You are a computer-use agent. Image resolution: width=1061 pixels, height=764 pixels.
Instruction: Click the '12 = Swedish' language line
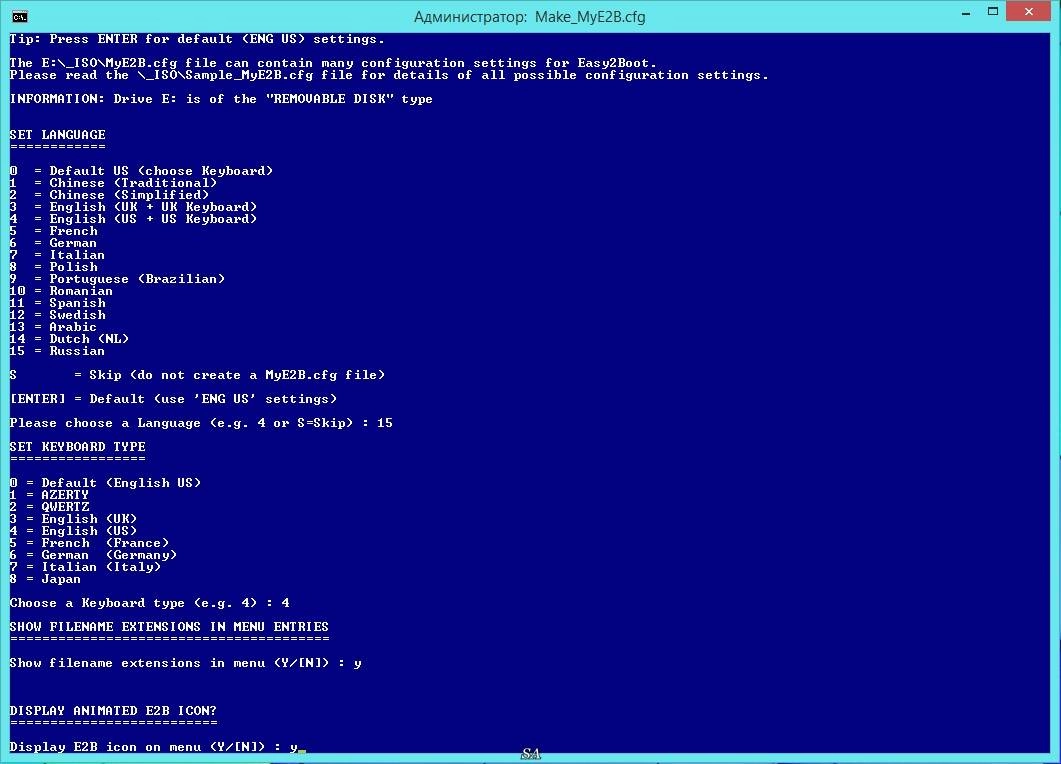coord(58,315)
